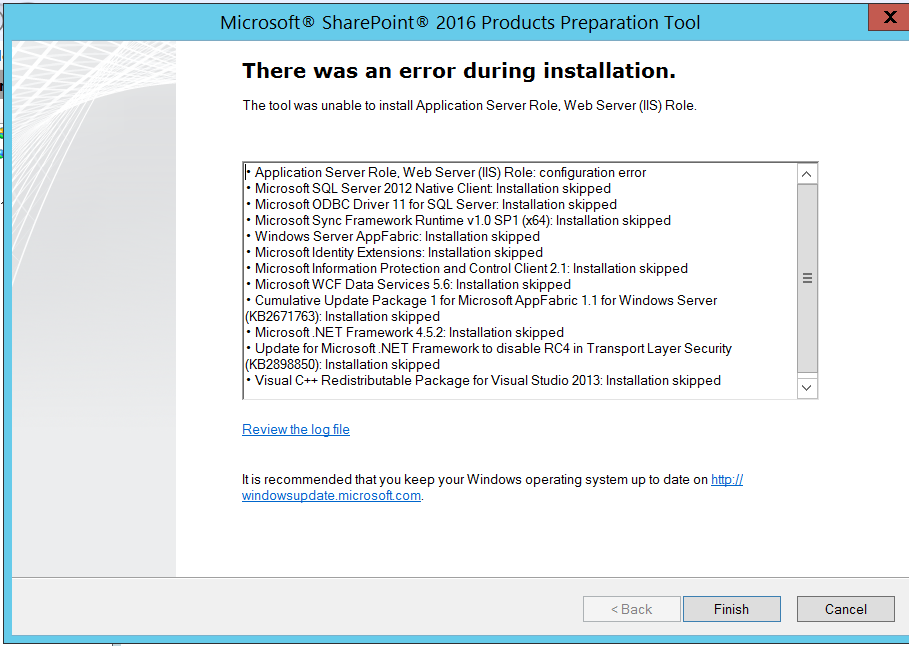The image size is (909, 646).
Task: Click the 'Application Server Role' configuration error line
Action: [446, 172]
